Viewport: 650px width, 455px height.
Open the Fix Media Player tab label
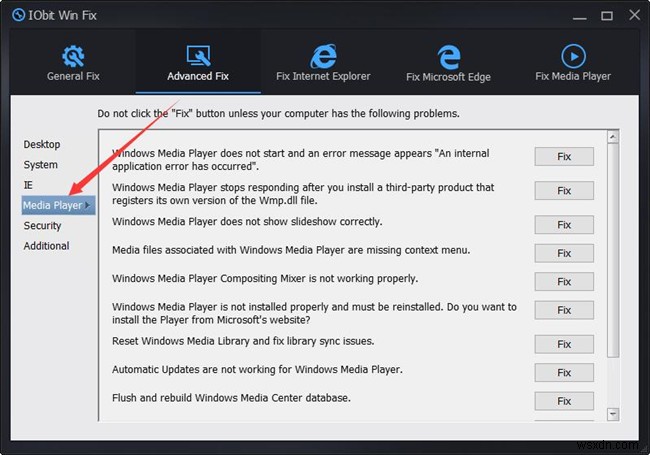tap(573, 76)
